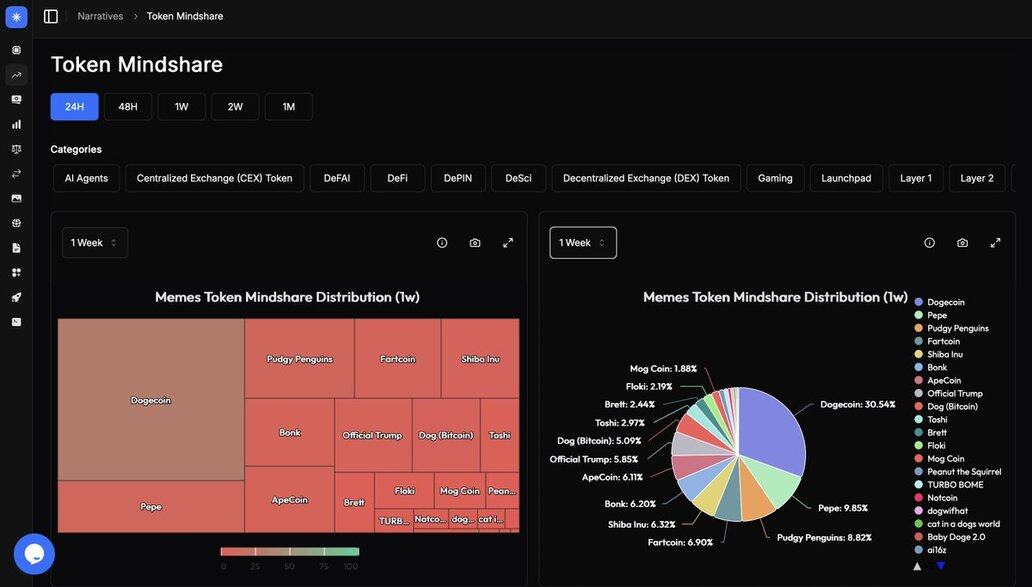Open the monitor icon in sidebar
This screenshot has width=1032, height=587.
[16, 99]
